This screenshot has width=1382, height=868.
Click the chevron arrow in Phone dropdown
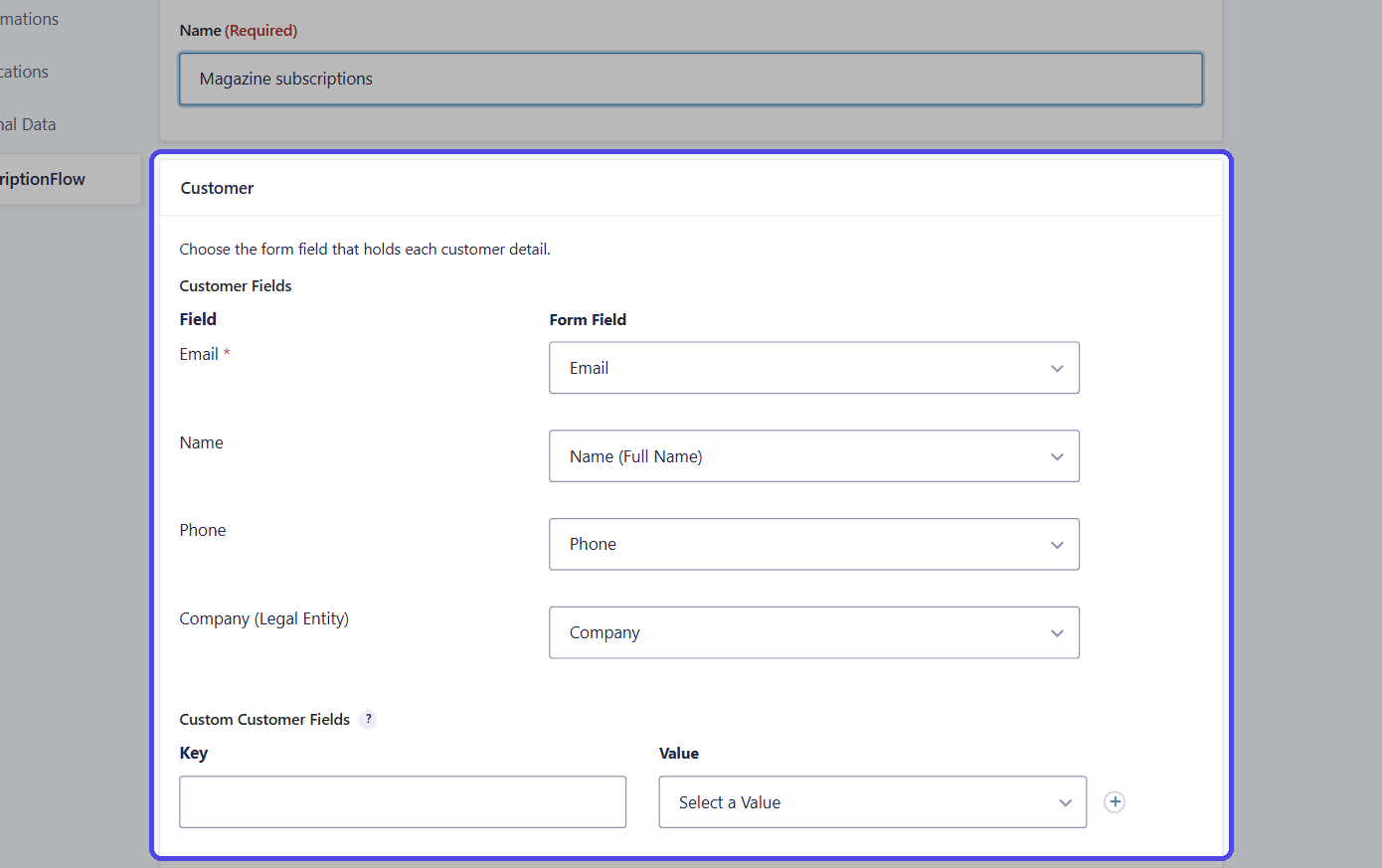coord(1057,545)
